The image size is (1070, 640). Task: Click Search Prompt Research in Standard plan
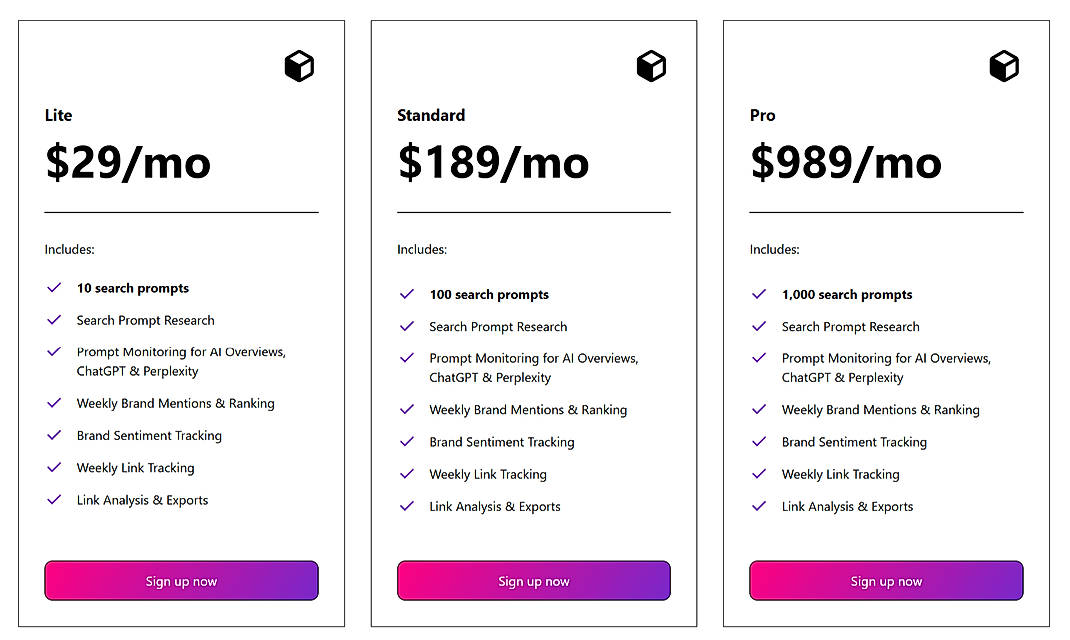click(498, 327)
